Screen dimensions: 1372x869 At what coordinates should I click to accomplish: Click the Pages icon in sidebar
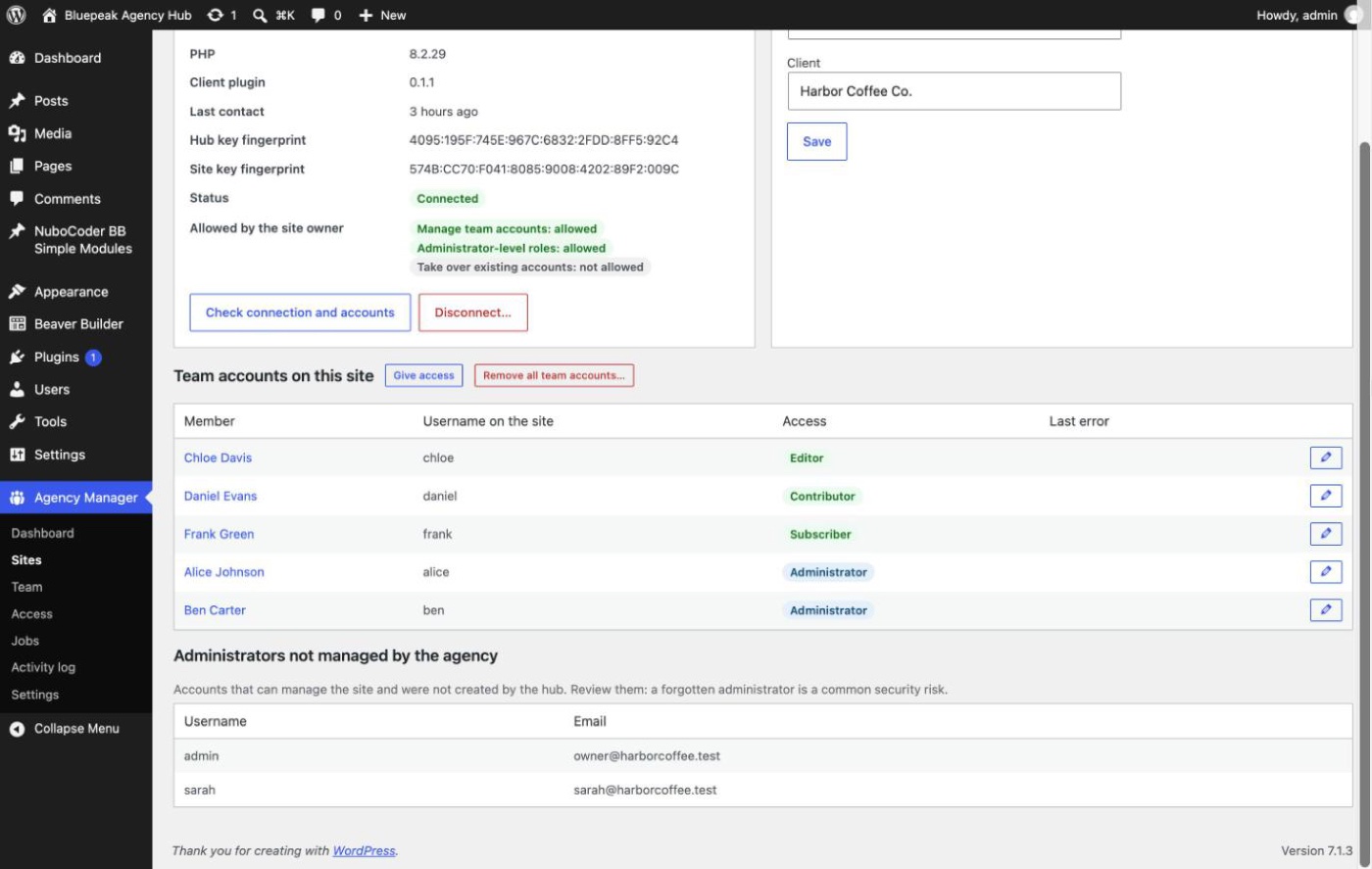pyautogui.click(x=17, y=166)
